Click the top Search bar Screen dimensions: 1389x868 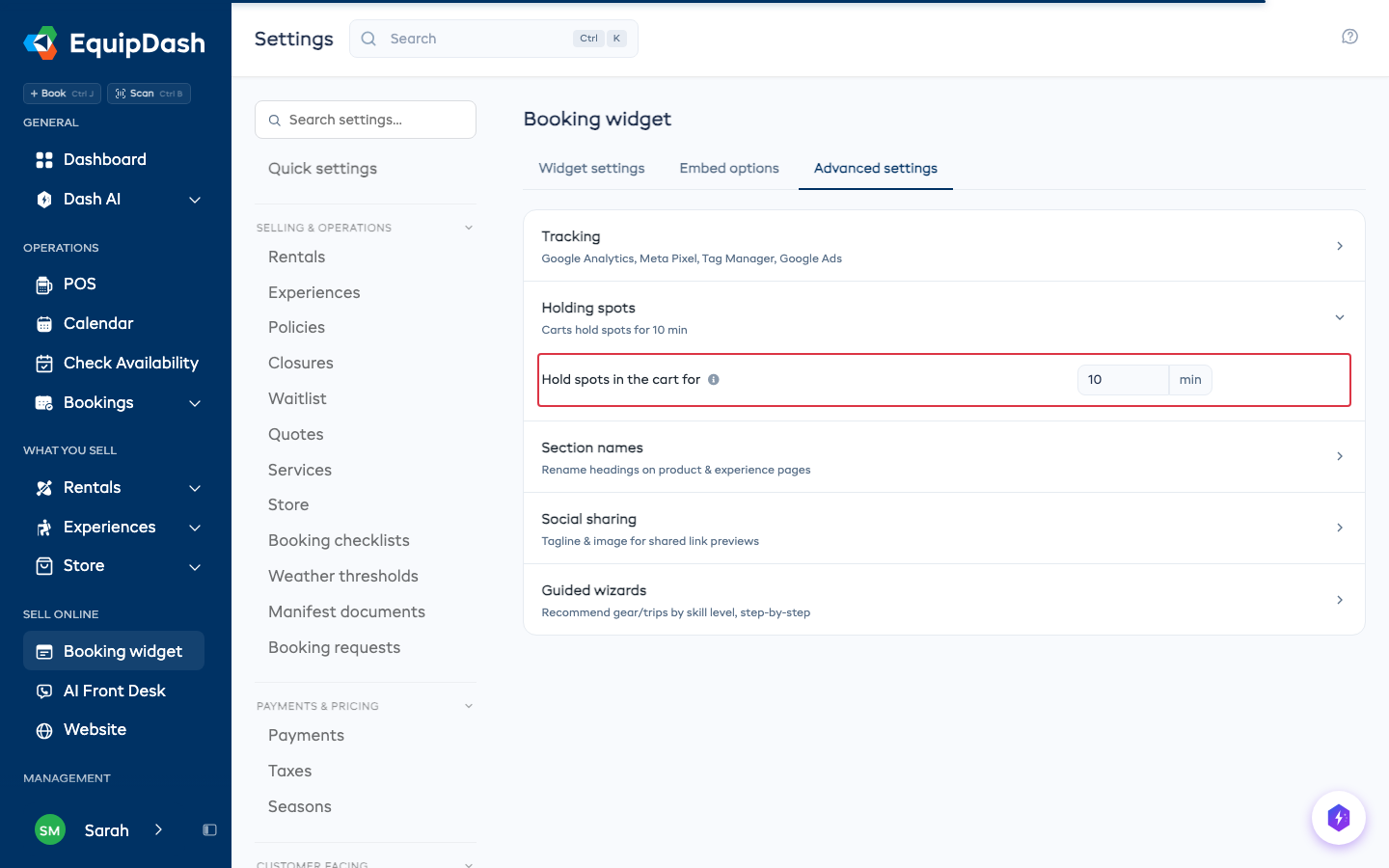pyautogui.click(x=494, y=39)
